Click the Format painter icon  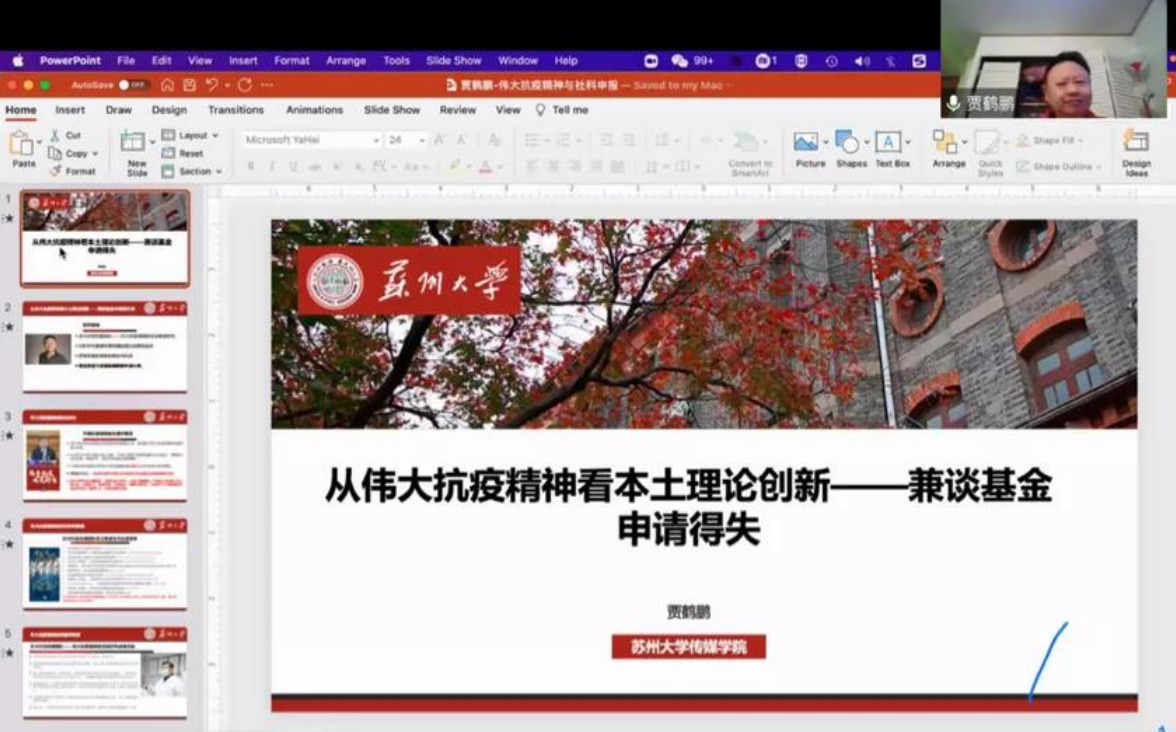point(56,171)
